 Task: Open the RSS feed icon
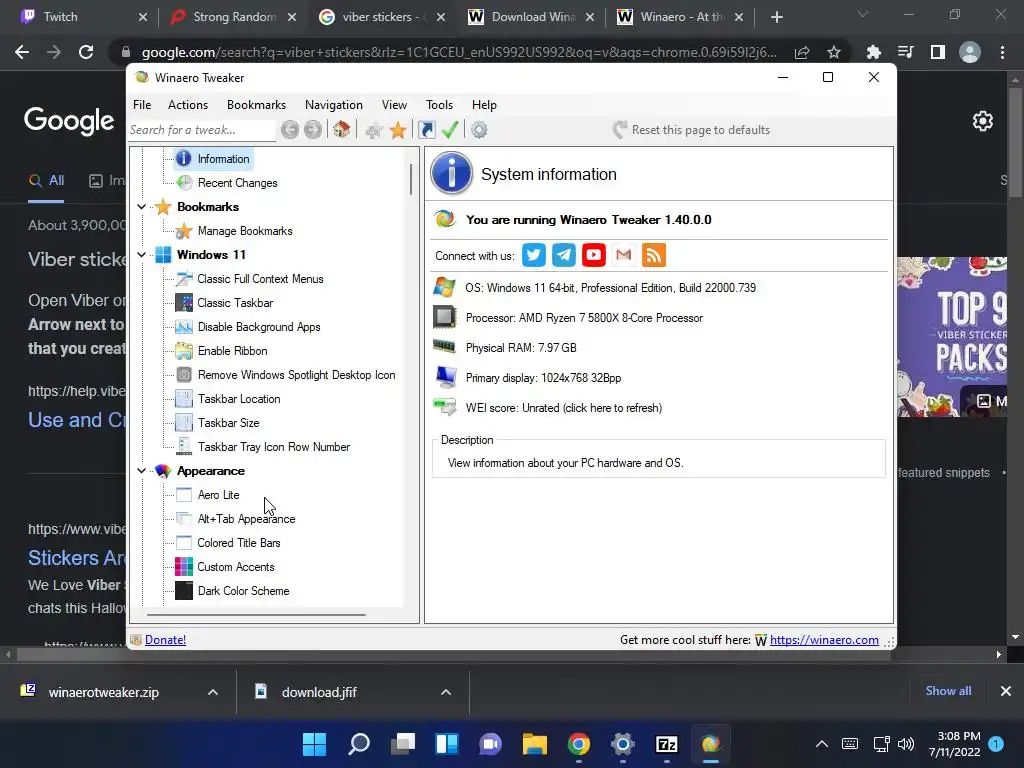[x=654, y=255]
